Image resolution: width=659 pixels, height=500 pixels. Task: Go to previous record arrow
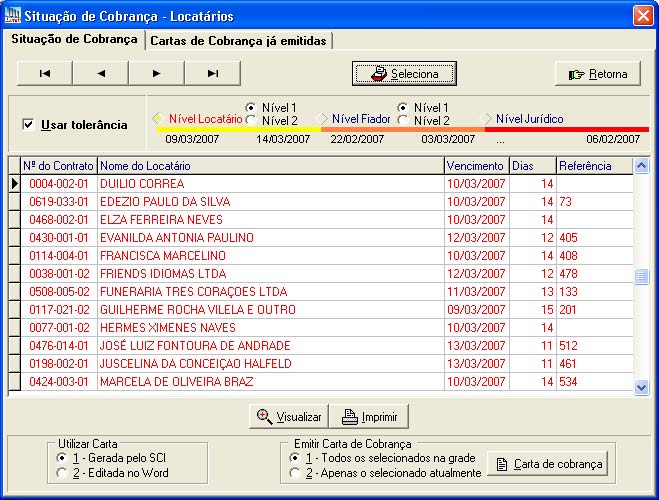tap(100, 73)
